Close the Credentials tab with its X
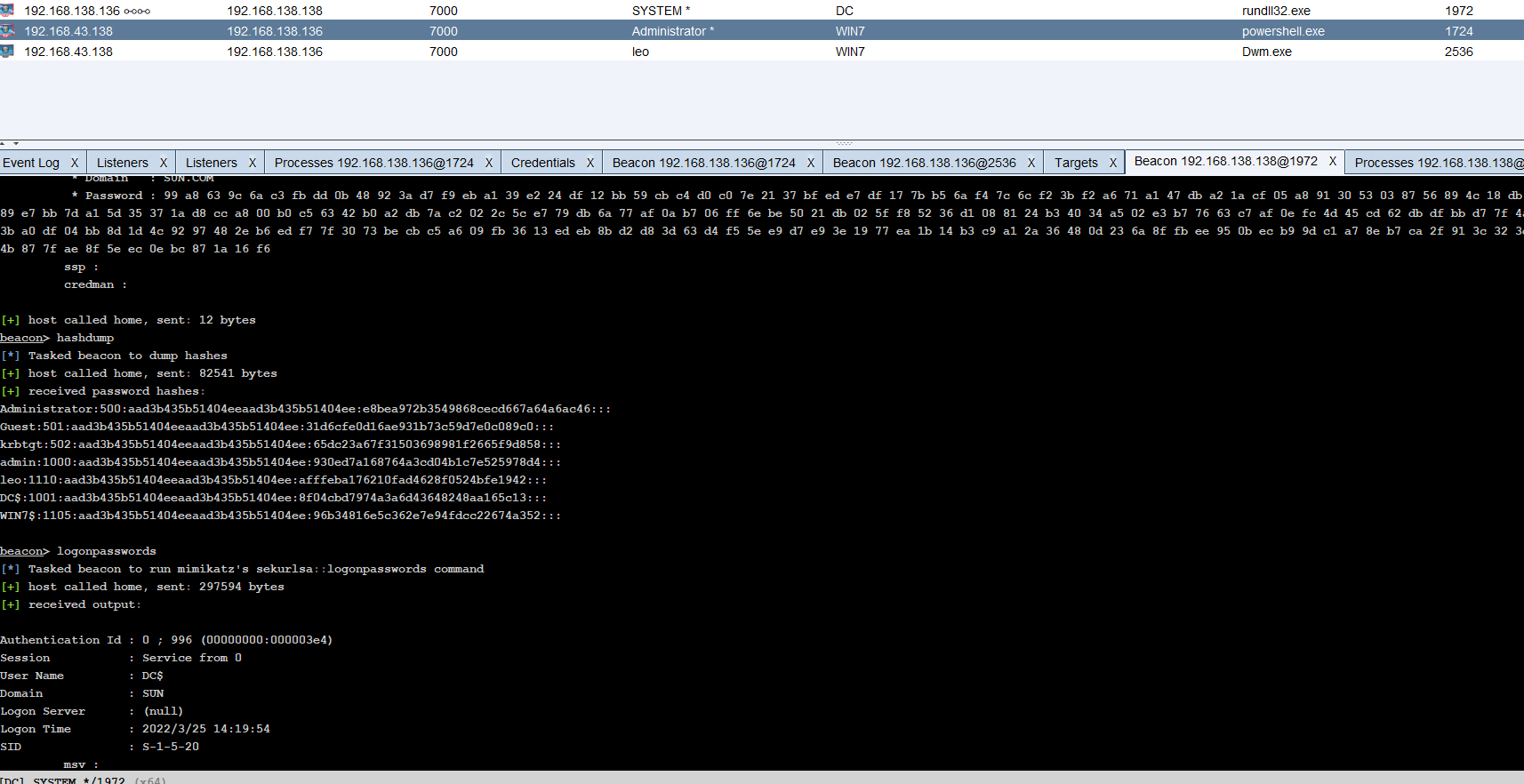This screenshot has height=784, width=1524. (590, 163)
